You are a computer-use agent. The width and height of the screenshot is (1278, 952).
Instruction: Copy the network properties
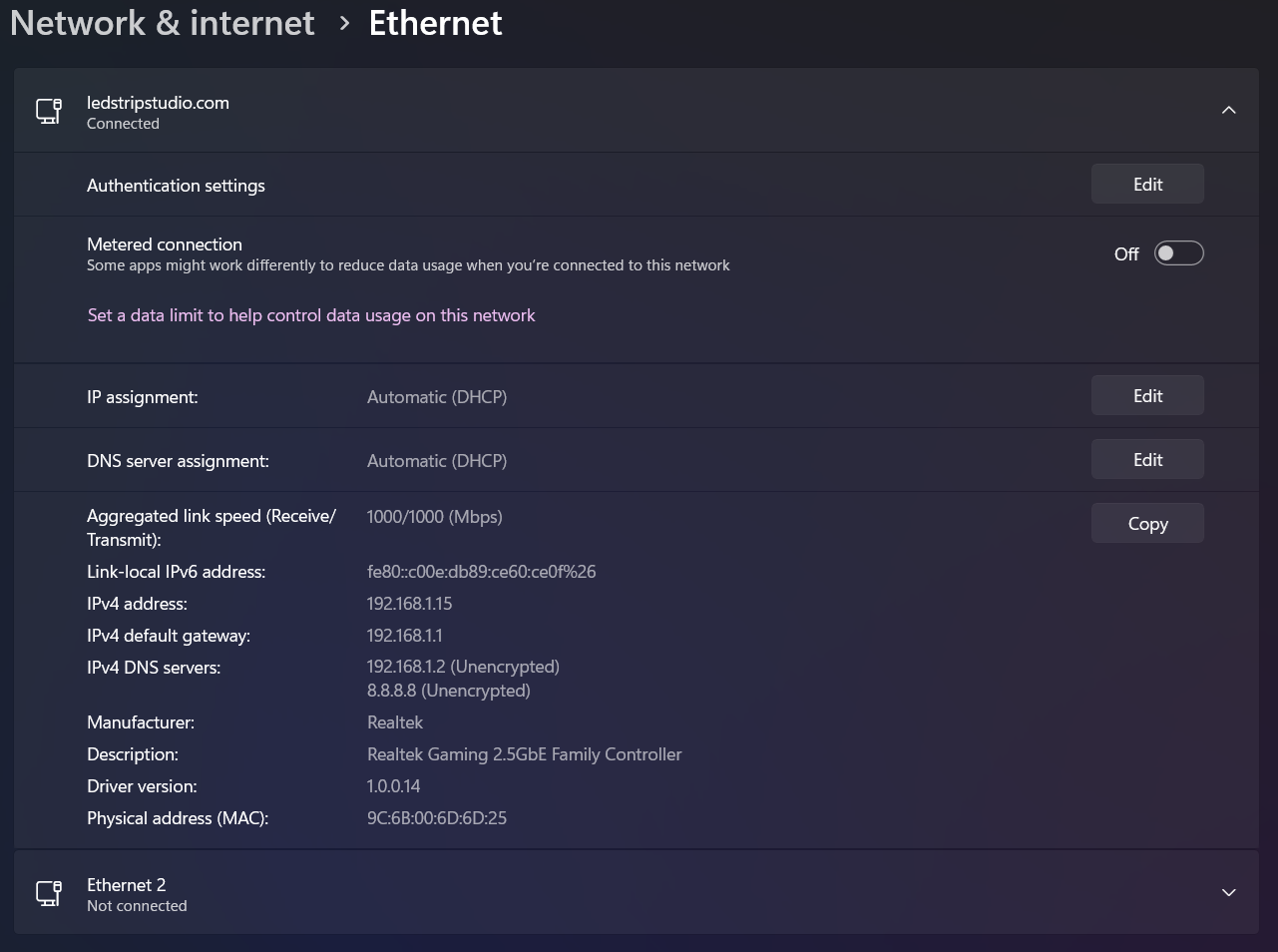click(1147, 523)
